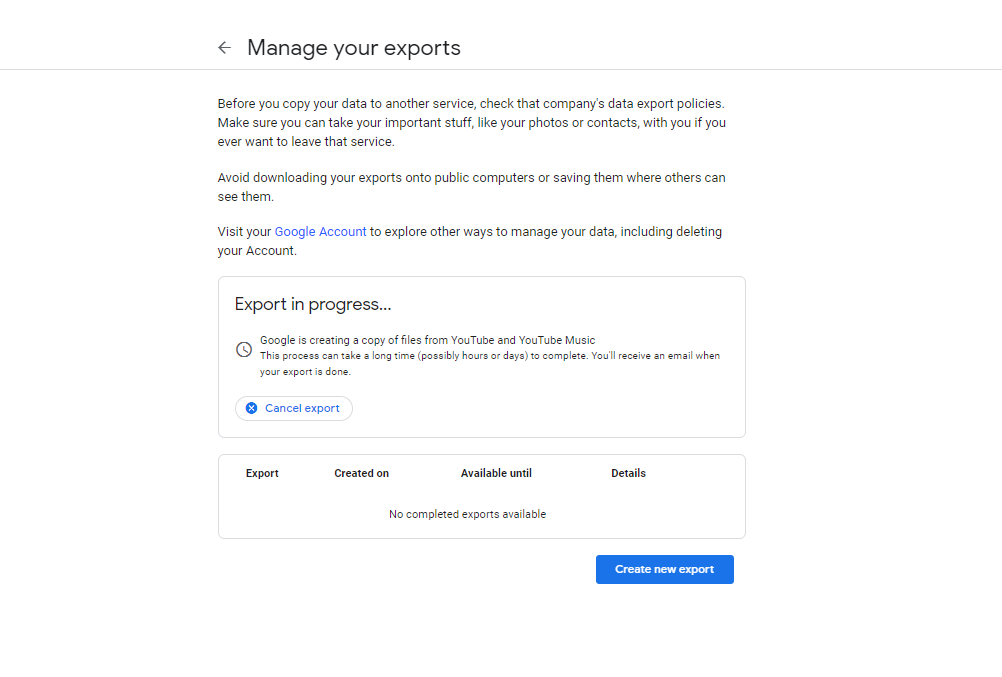Click the Export column header
The height and width of the screenshot is (677, 1002).
point(262,473)
